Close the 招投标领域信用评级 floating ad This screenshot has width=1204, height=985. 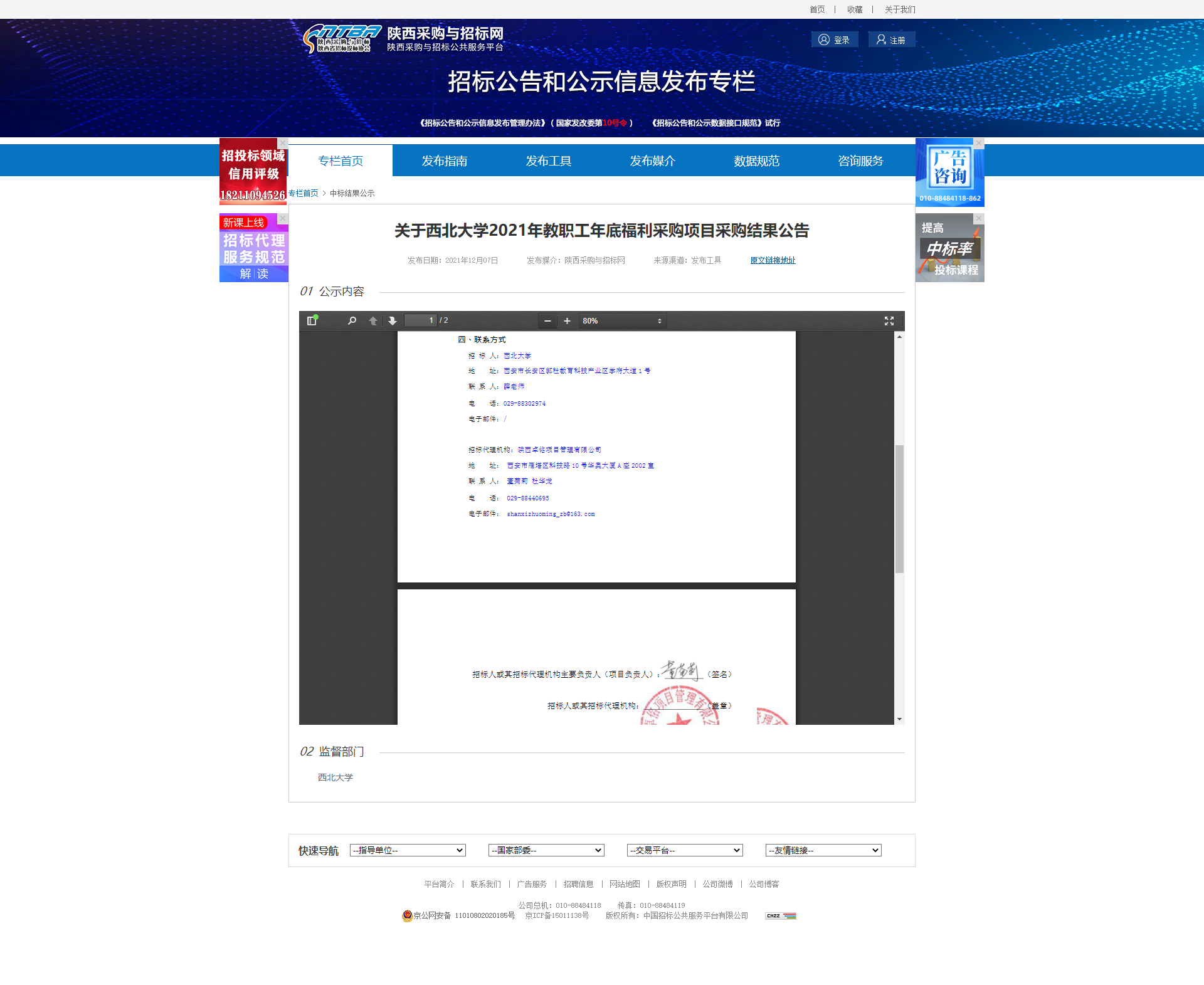pos(283,143)
